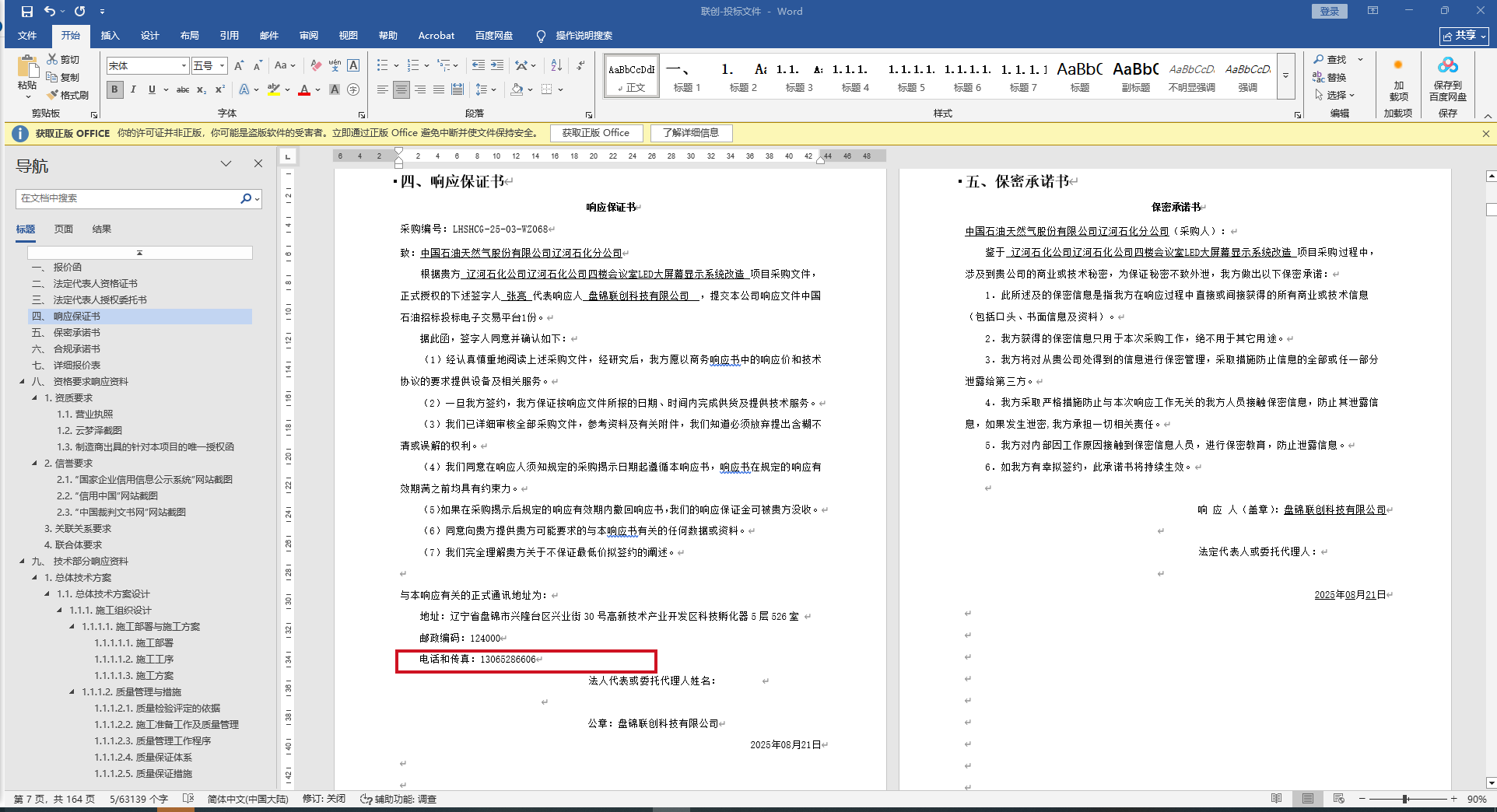Open the phonetic guide (wén) tool
This screenshot has width=1497, height=812.
click(335, 66)
